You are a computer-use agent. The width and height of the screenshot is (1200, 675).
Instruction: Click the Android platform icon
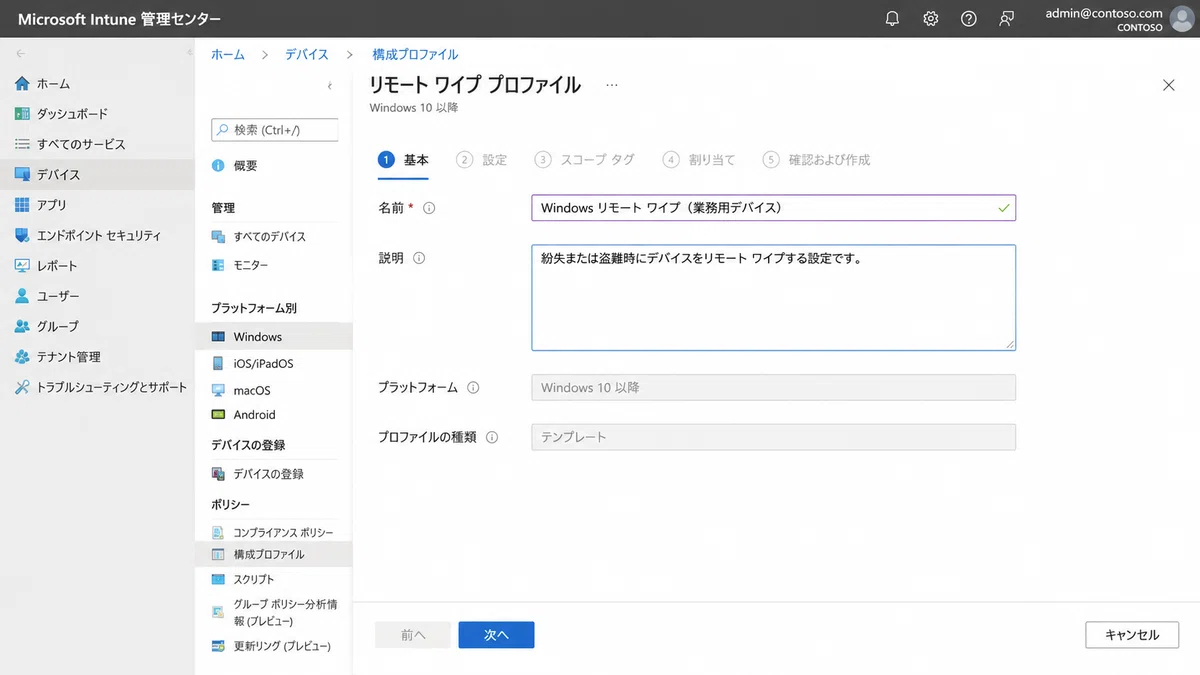coord(218,415)
